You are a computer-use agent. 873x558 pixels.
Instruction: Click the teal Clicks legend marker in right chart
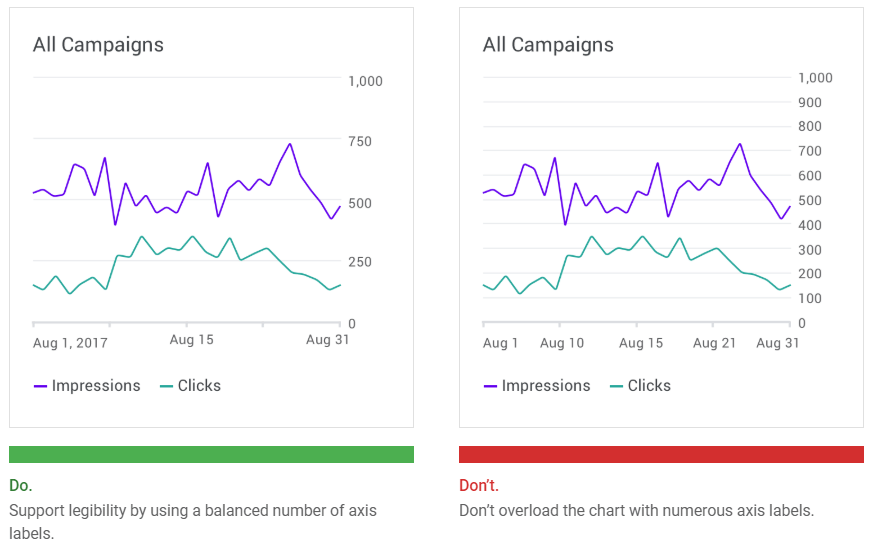(x=616, y=386)
